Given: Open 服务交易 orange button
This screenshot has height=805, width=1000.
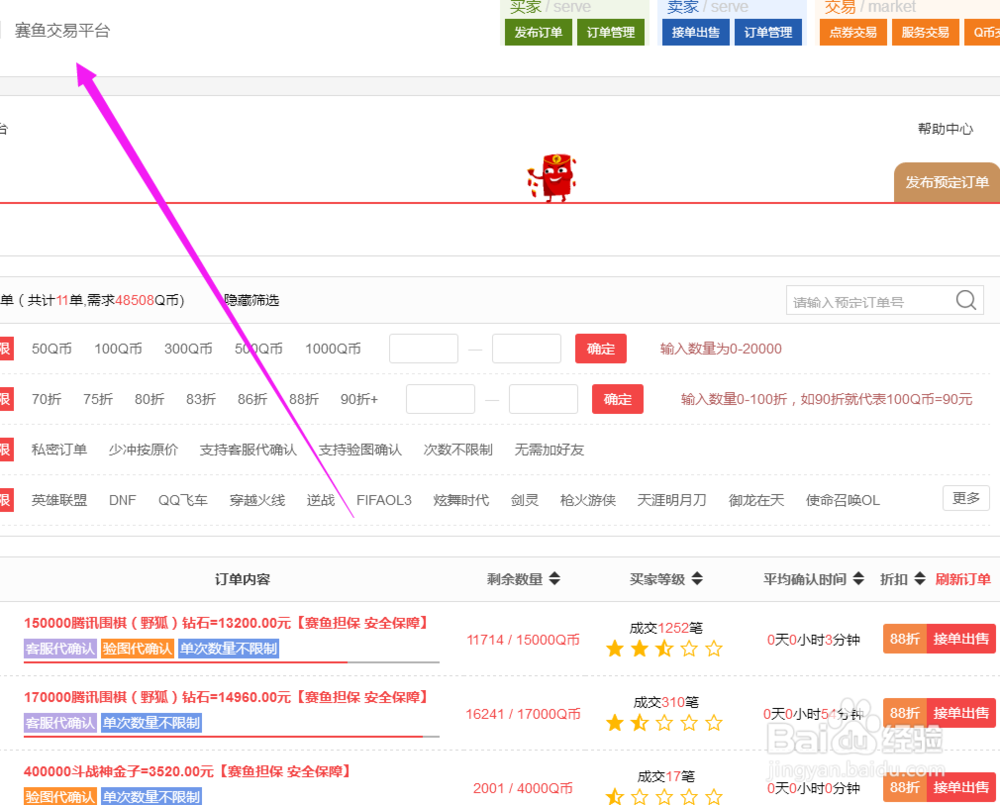Looking at the screenshot, I should tap(925, 33).
